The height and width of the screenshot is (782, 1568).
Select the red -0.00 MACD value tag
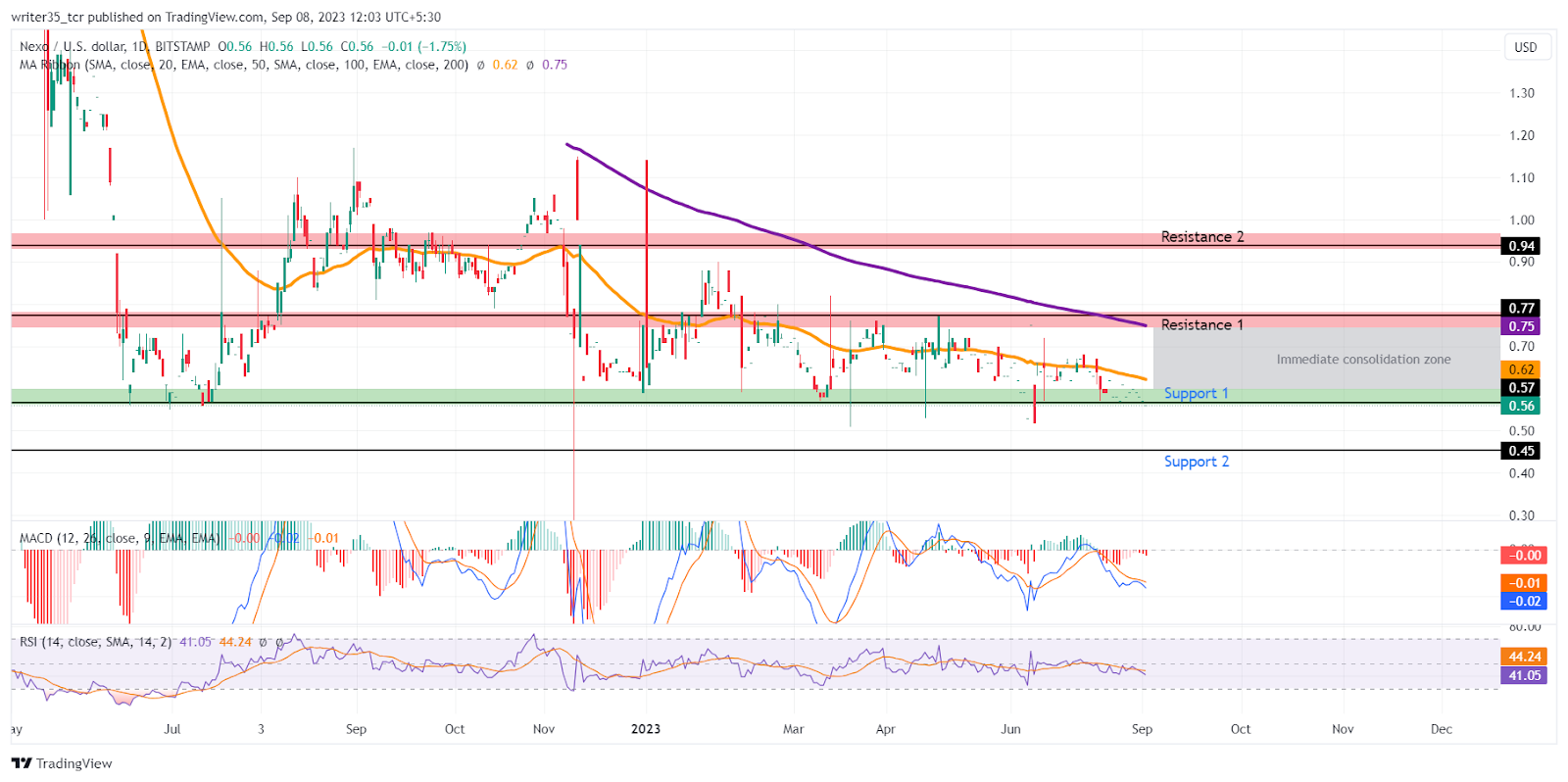[x=1524, y=556]
